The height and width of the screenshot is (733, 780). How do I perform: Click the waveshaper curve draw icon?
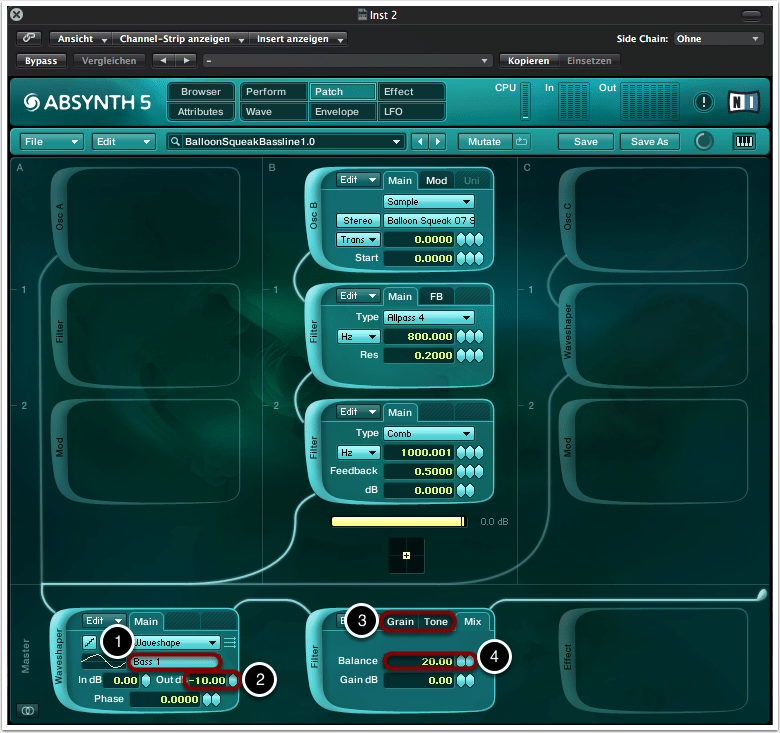(90, 642)
